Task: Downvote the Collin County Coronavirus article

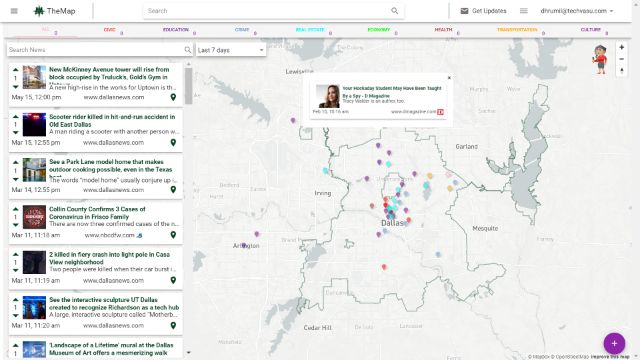Action: (x=16, y=225)
